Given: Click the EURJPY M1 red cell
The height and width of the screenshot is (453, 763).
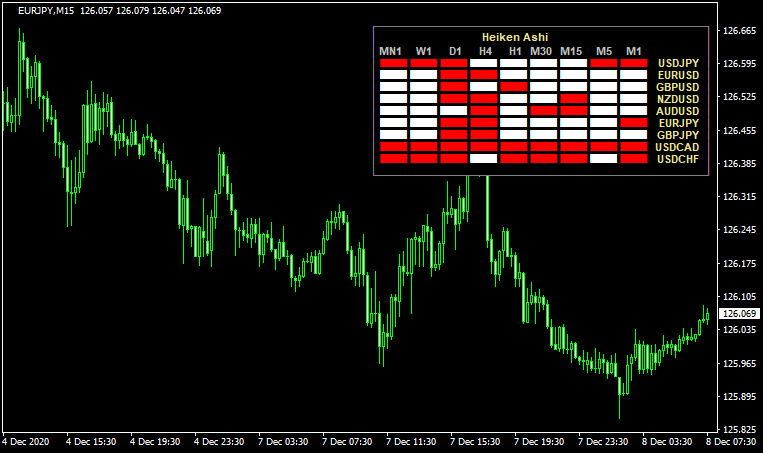Looking at the screenshot, I should (634, 123).
